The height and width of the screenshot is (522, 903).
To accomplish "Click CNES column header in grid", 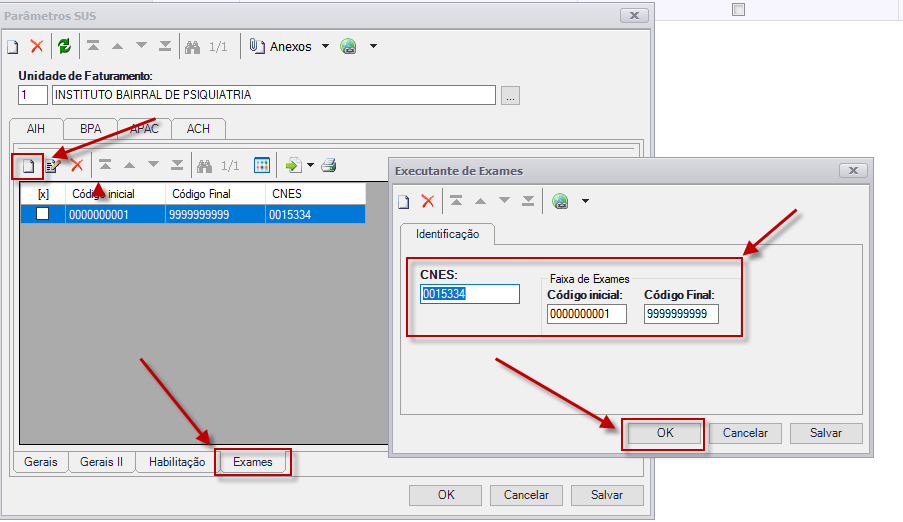I will [x=316, y=194].
